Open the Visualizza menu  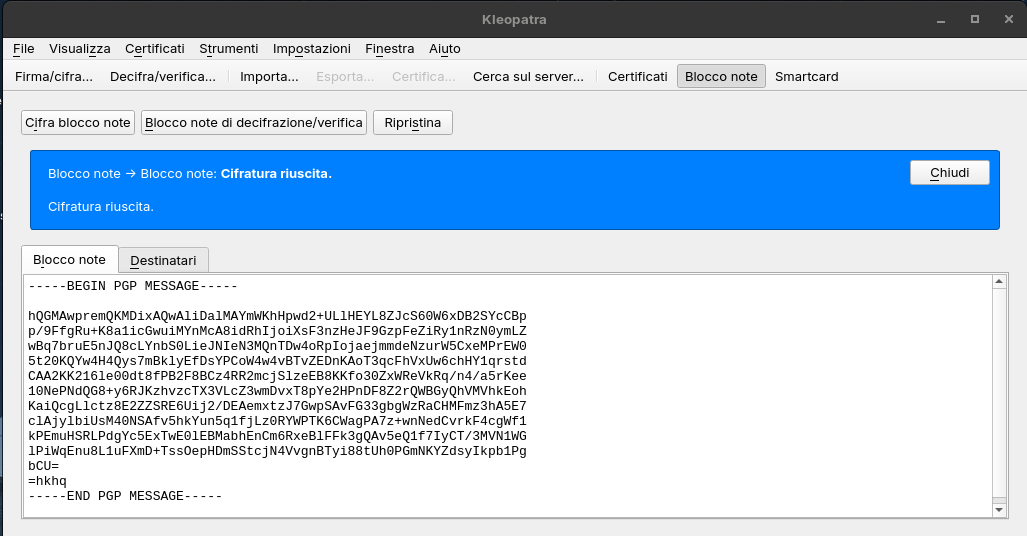pos(80,48)
